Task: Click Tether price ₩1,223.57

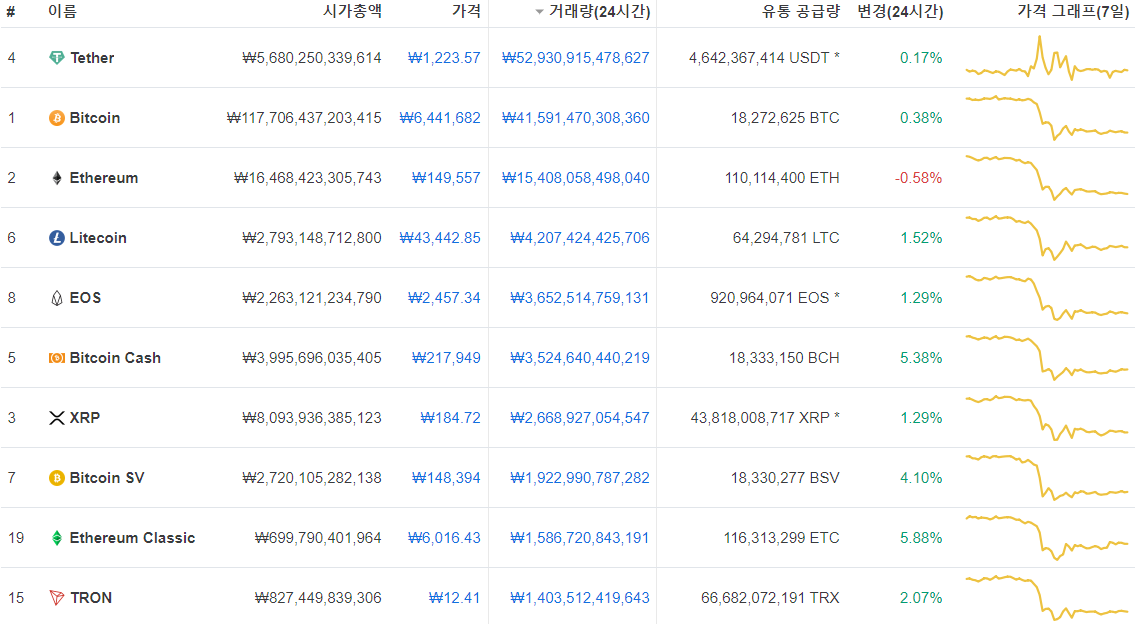Action: (444, 58)
